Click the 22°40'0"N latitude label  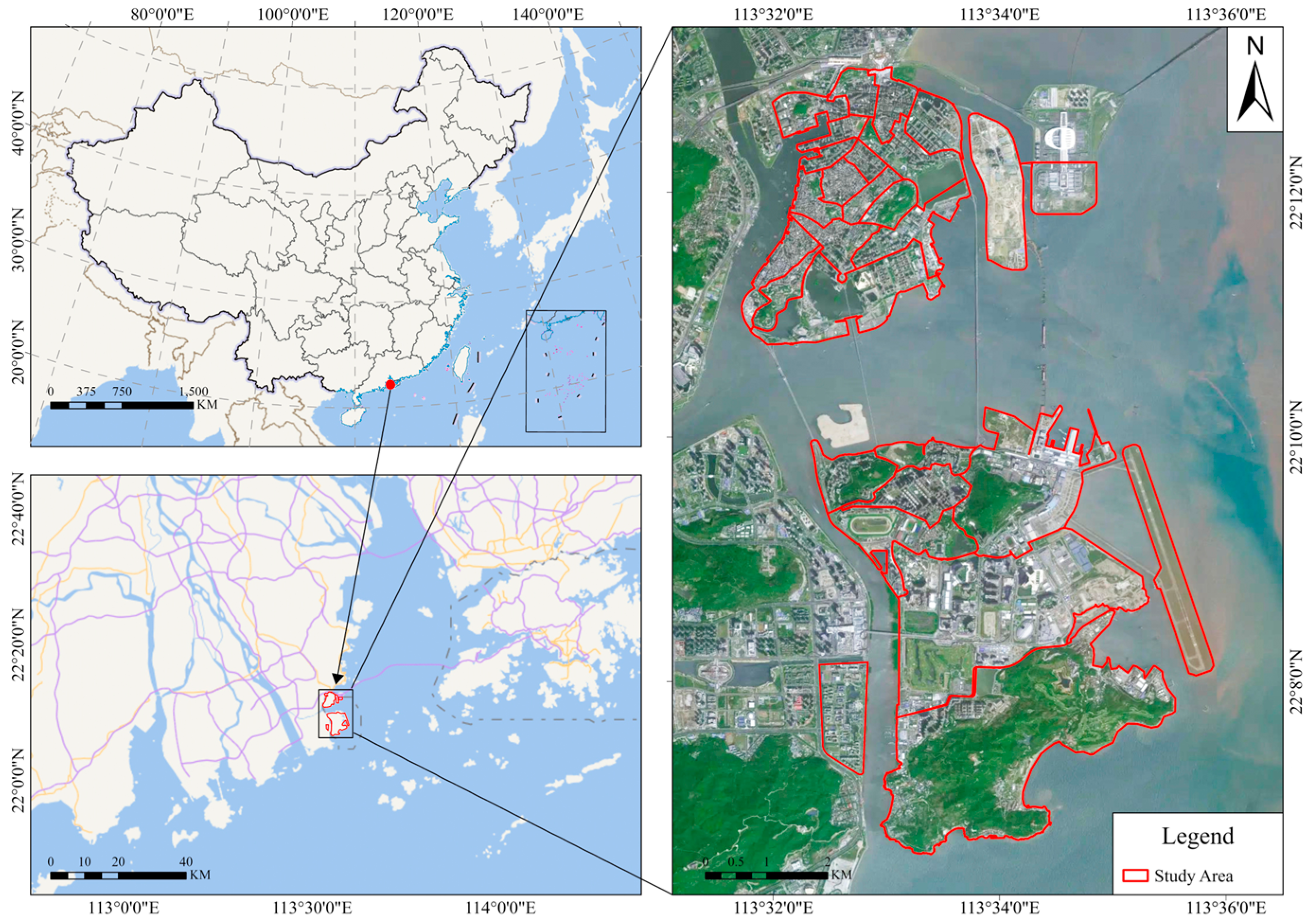click(18, 509)
